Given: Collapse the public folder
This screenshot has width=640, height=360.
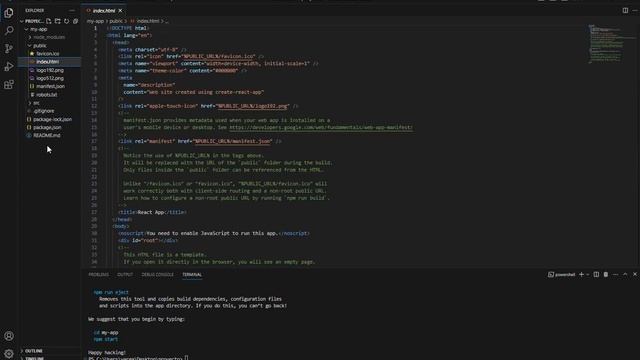Looking at the screenshot, I should point(40,46).
